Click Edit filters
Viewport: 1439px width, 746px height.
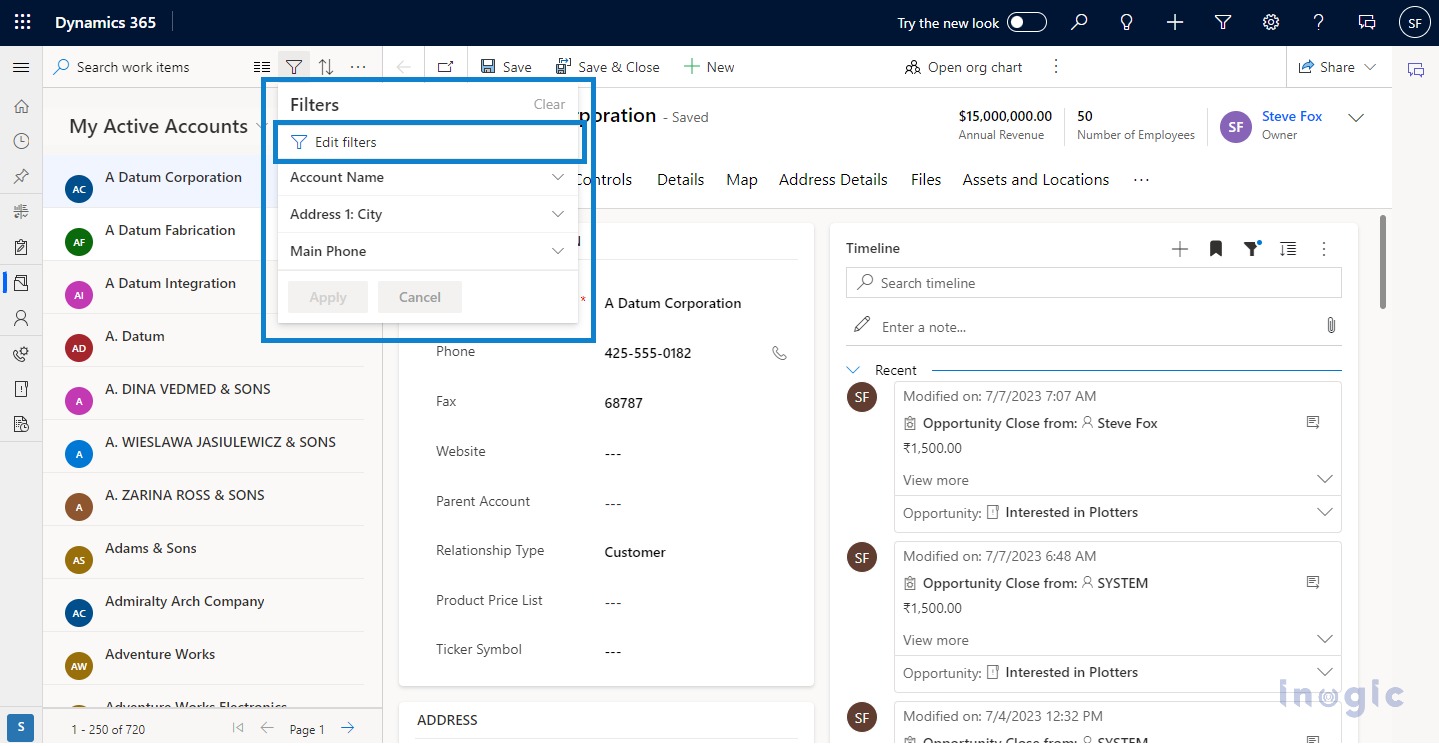(428, 142)
